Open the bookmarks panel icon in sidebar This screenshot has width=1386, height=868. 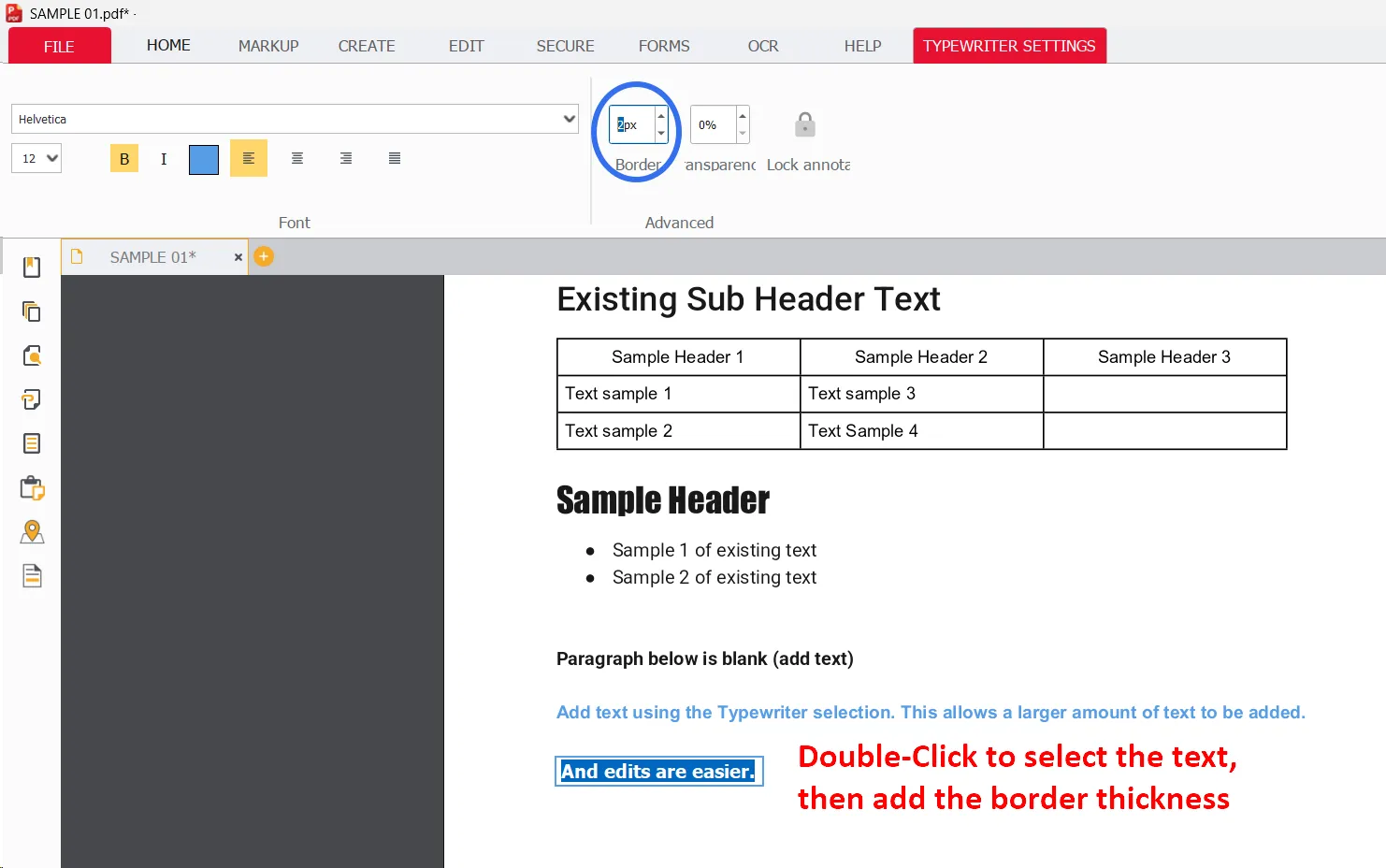tap(32, 268)
